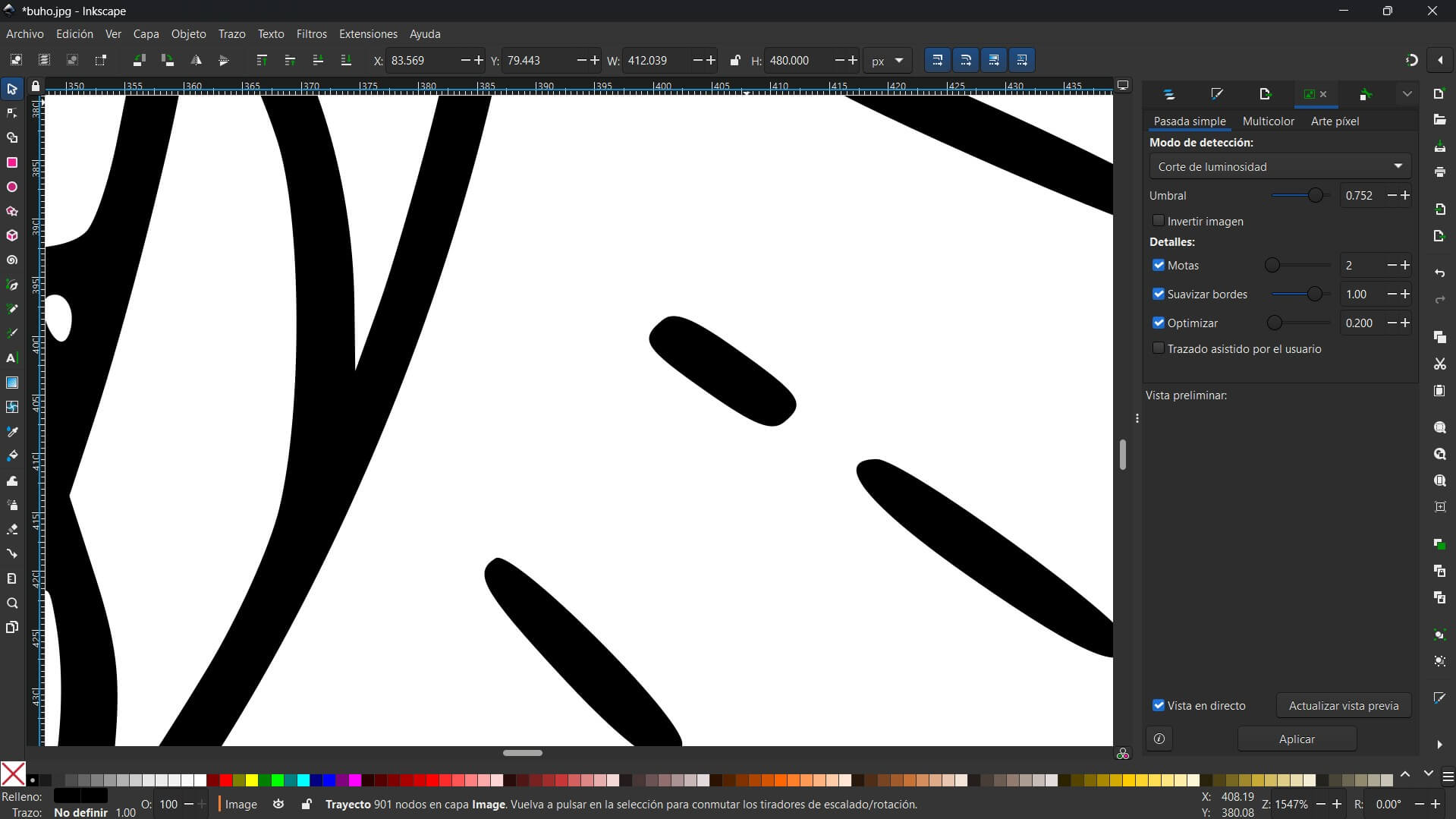
Task: Click the trace info icon beside Aplicar
Action: pyautogui.click(x=1159, y=739)
